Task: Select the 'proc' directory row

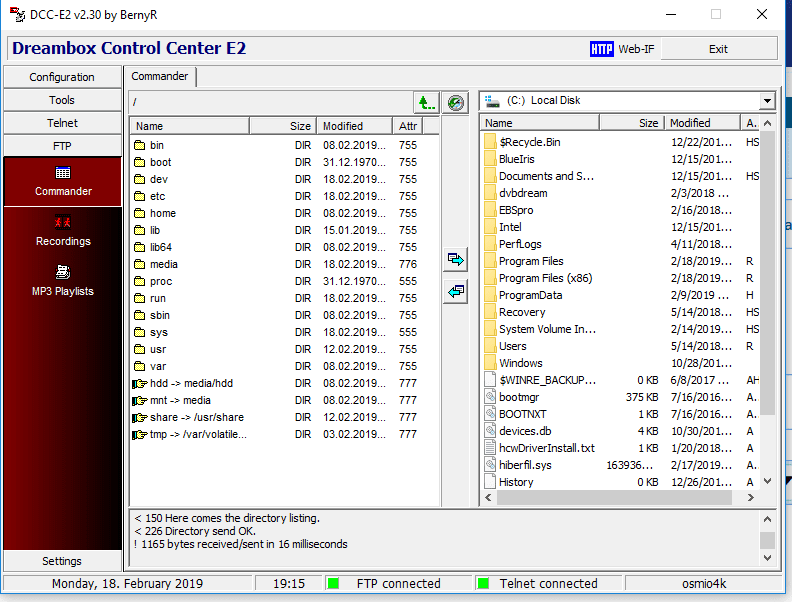Action: pyautogui.click(x=285, y=281)
